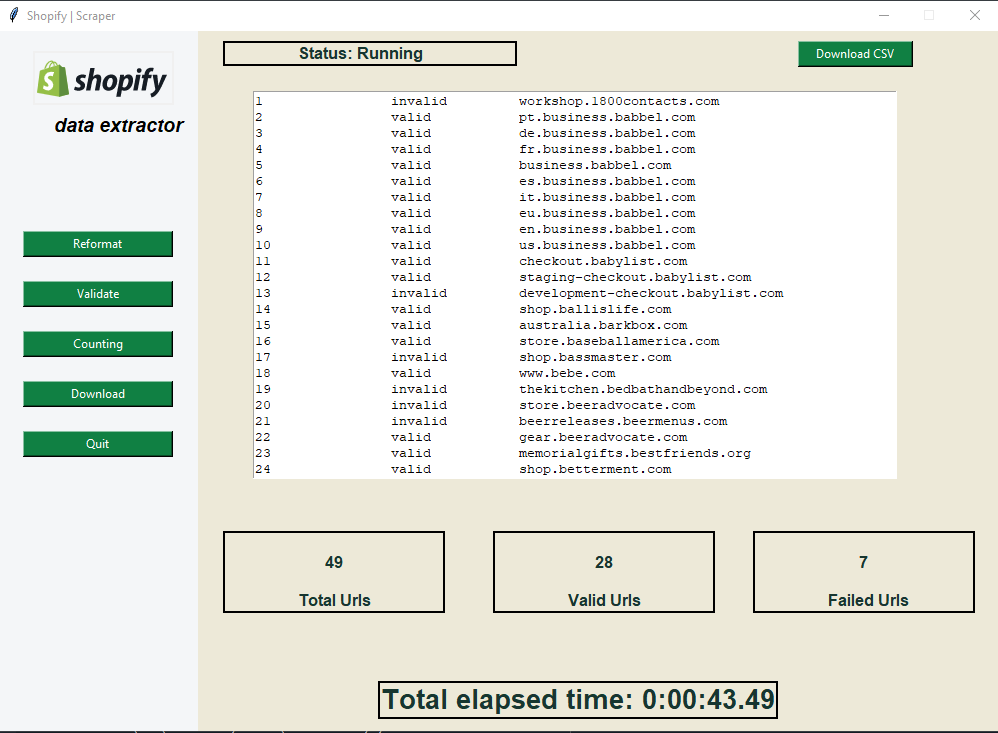This screenshot has width=998, height=733.
Task: Click the Shopify | Scraper window title
Action: pyautogui.click(x=71, y=16)
